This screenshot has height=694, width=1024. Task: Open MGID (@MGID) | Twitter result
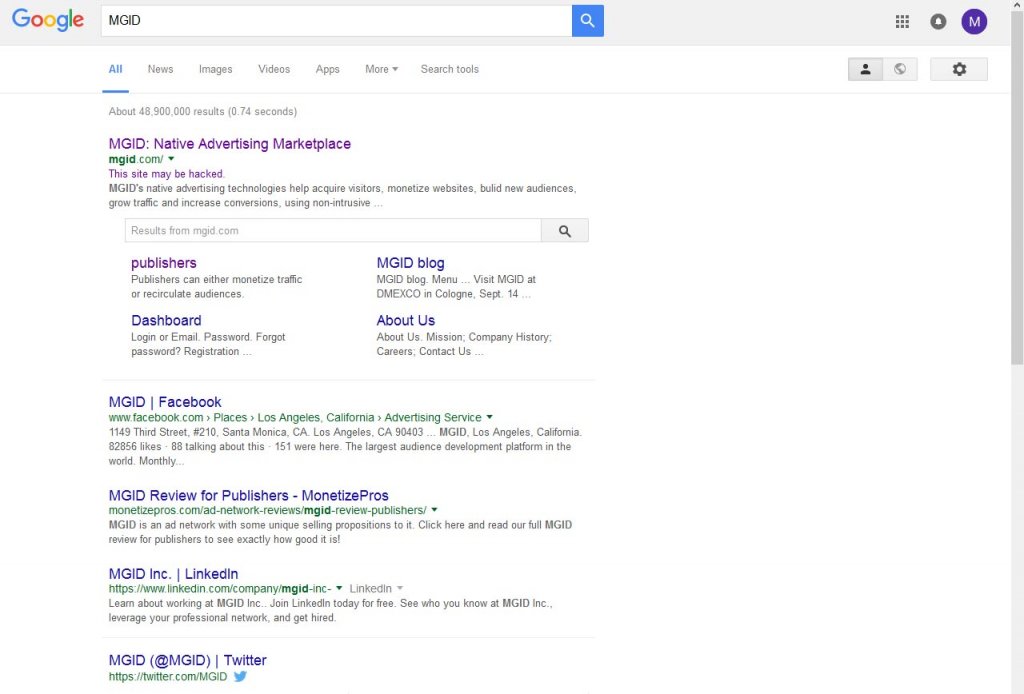(187, 660)
